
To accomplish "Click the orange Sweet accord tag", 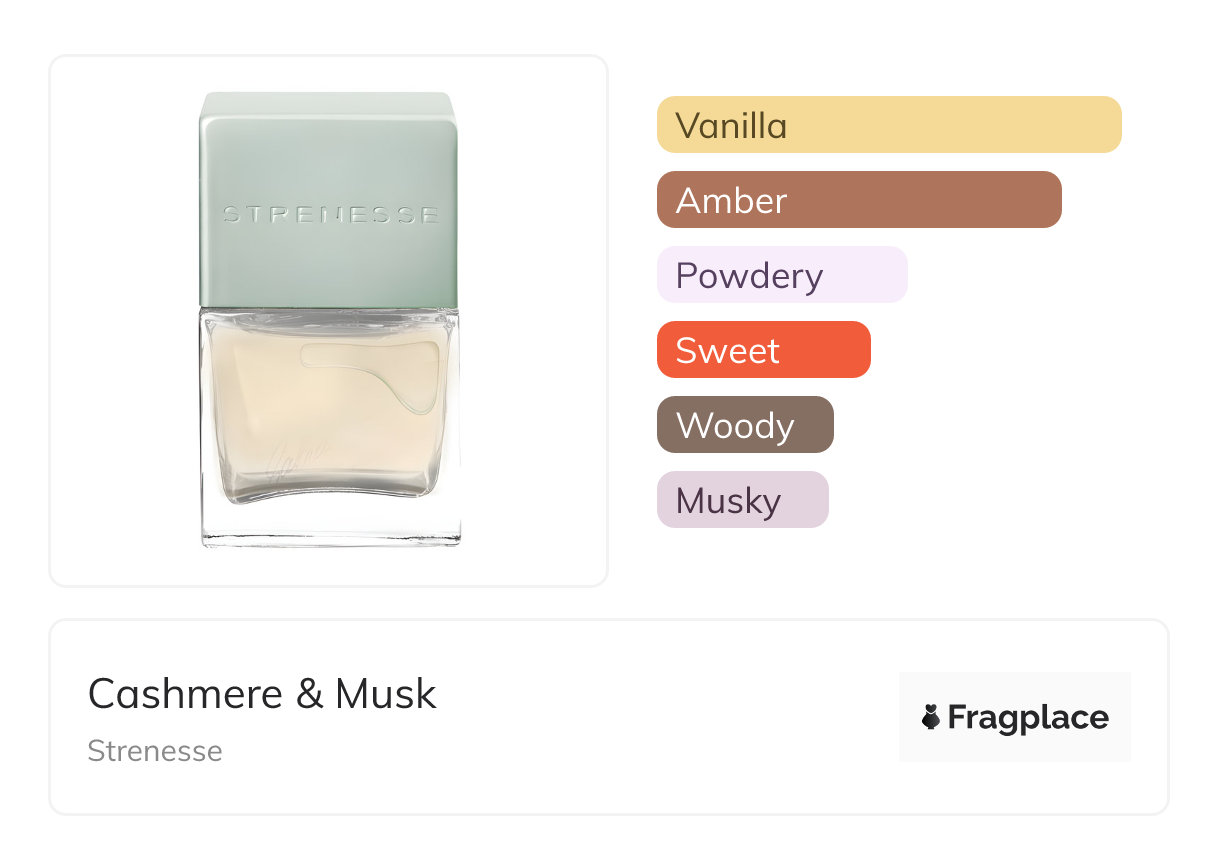I will 763,350.
